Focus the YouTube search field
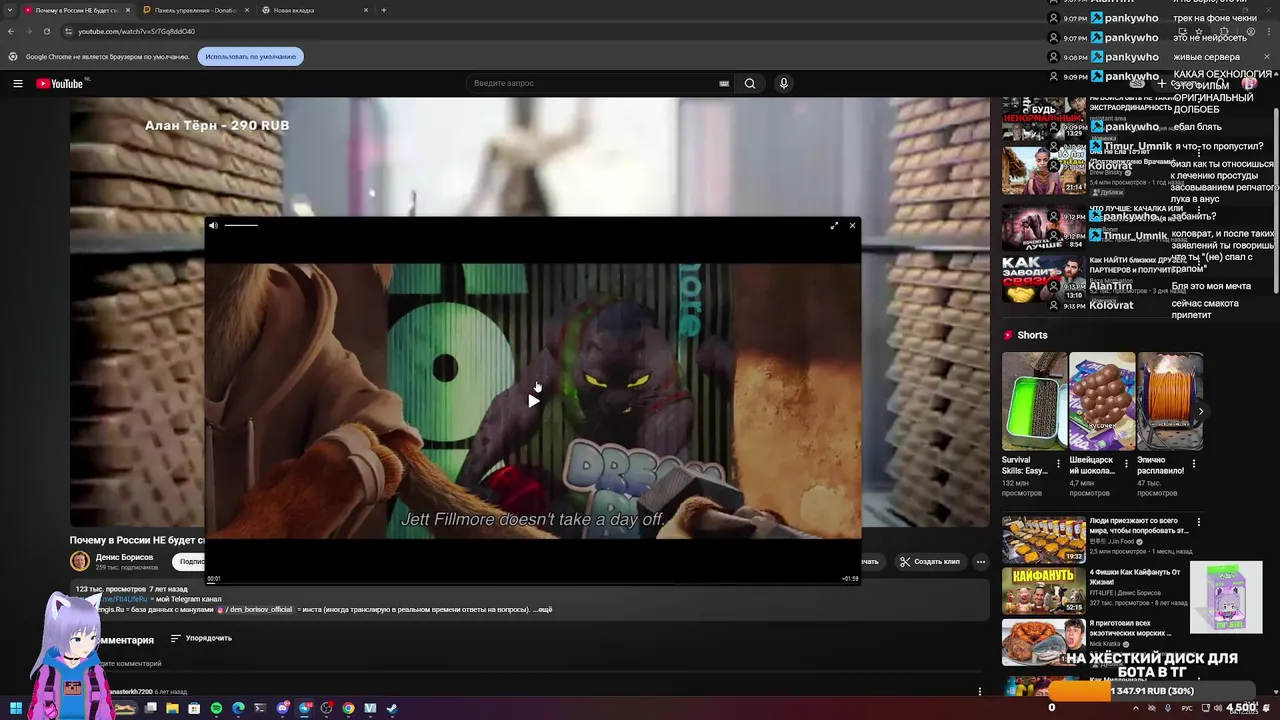Screen dimensions: 1280x720 [x=595, y=84]
